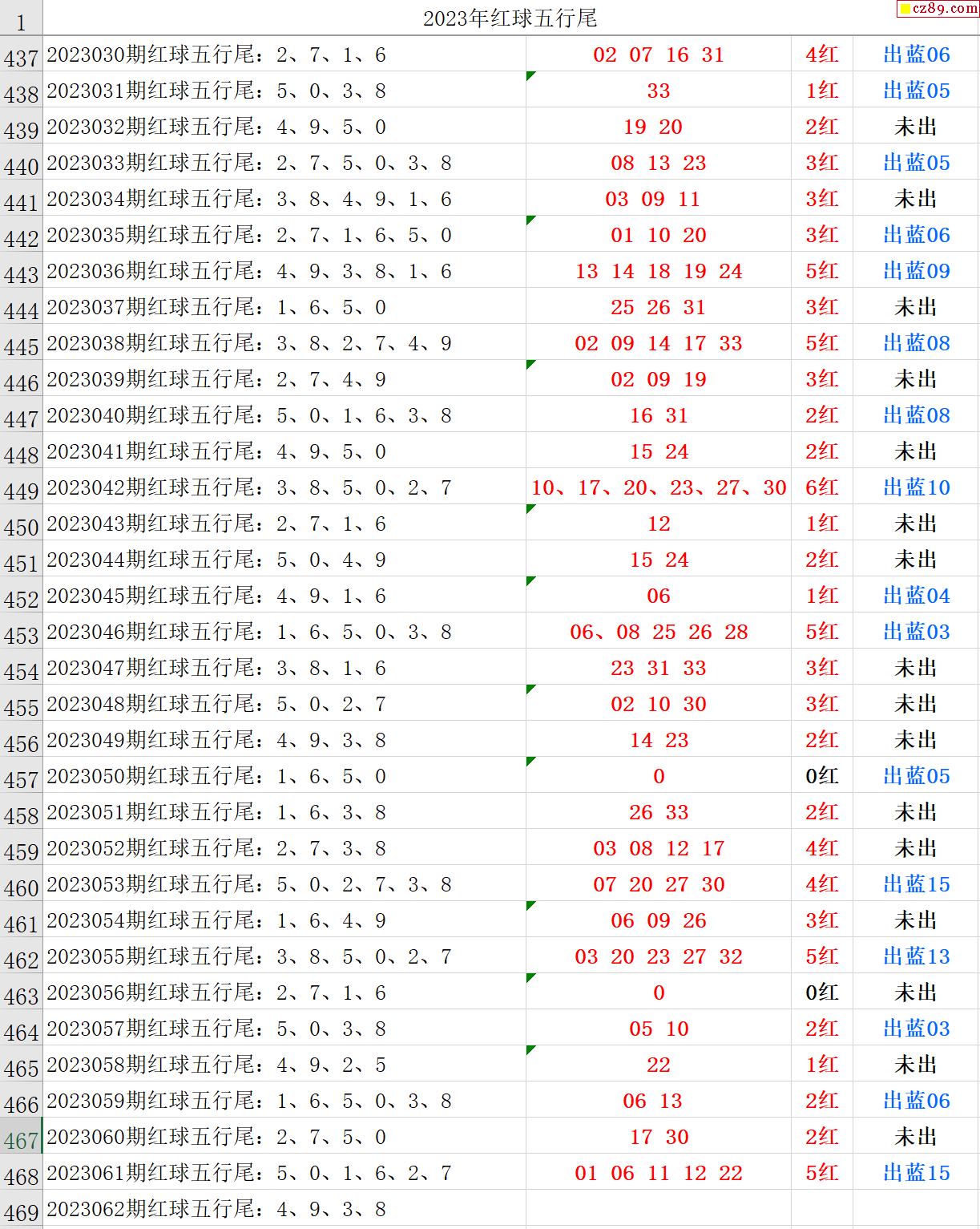Click '出蓝09' cell

tap(916, 271)
